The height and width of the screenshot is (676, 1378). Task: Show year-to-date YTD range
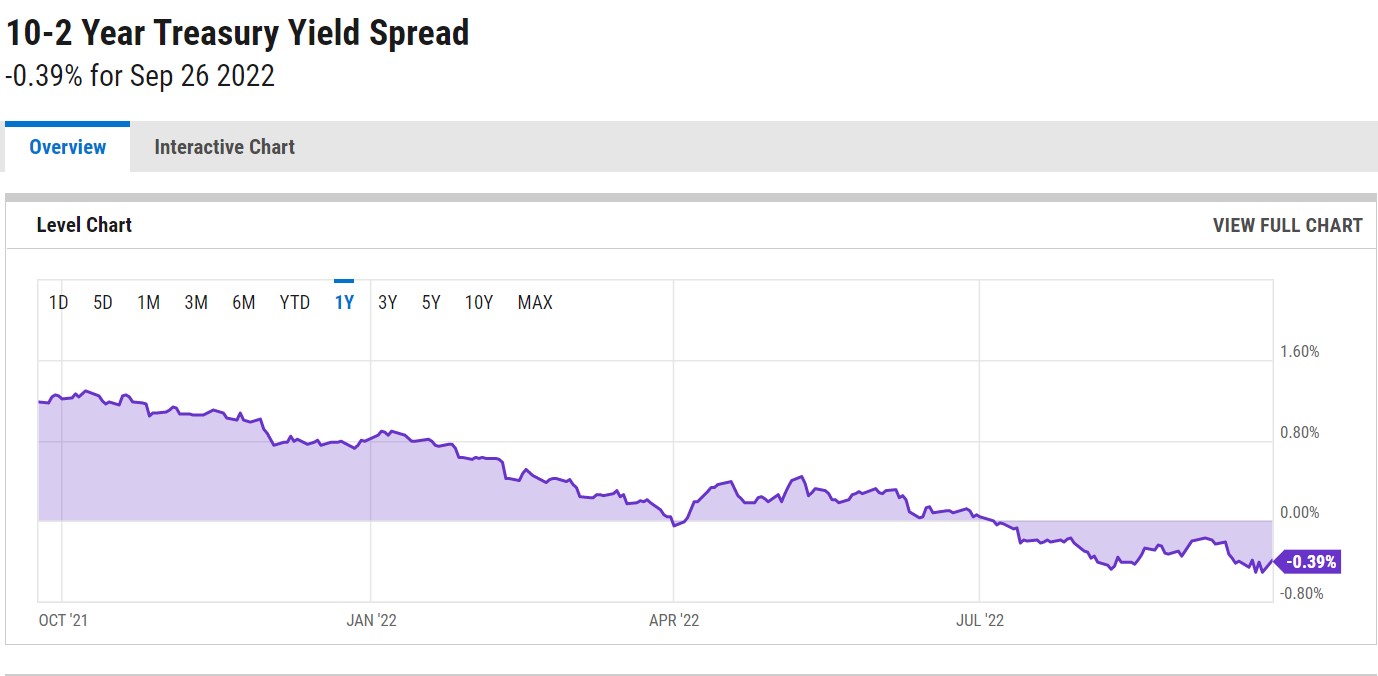point(295,302)
